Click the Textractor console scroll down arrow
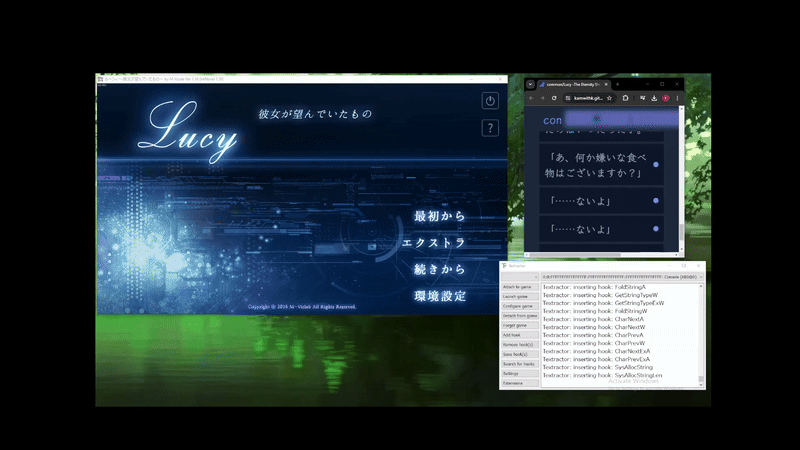800x450 pixels. point(701,385)
